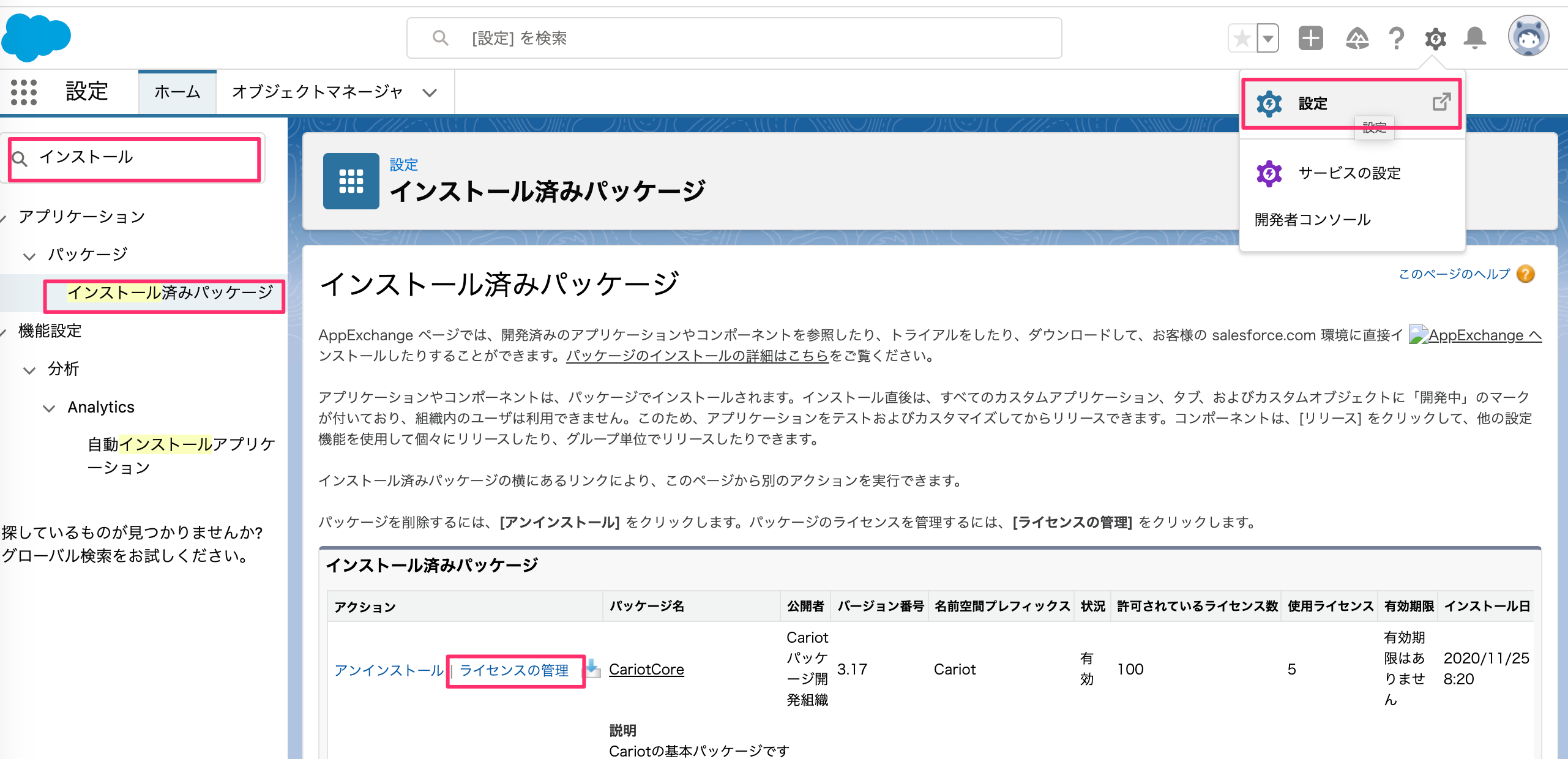Click アンインストール for CariotCore
This screenshot has width=1568, height=759.
[x=389, y=671]
